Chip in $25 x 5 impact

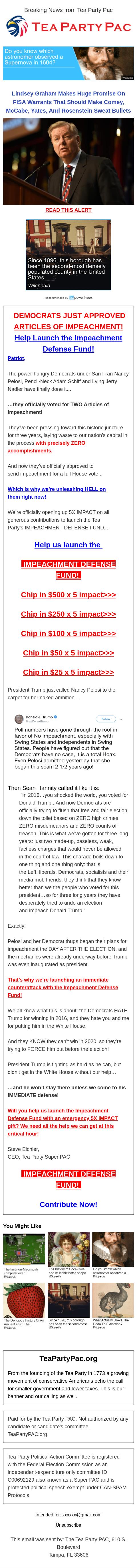[x=68, y=673]
